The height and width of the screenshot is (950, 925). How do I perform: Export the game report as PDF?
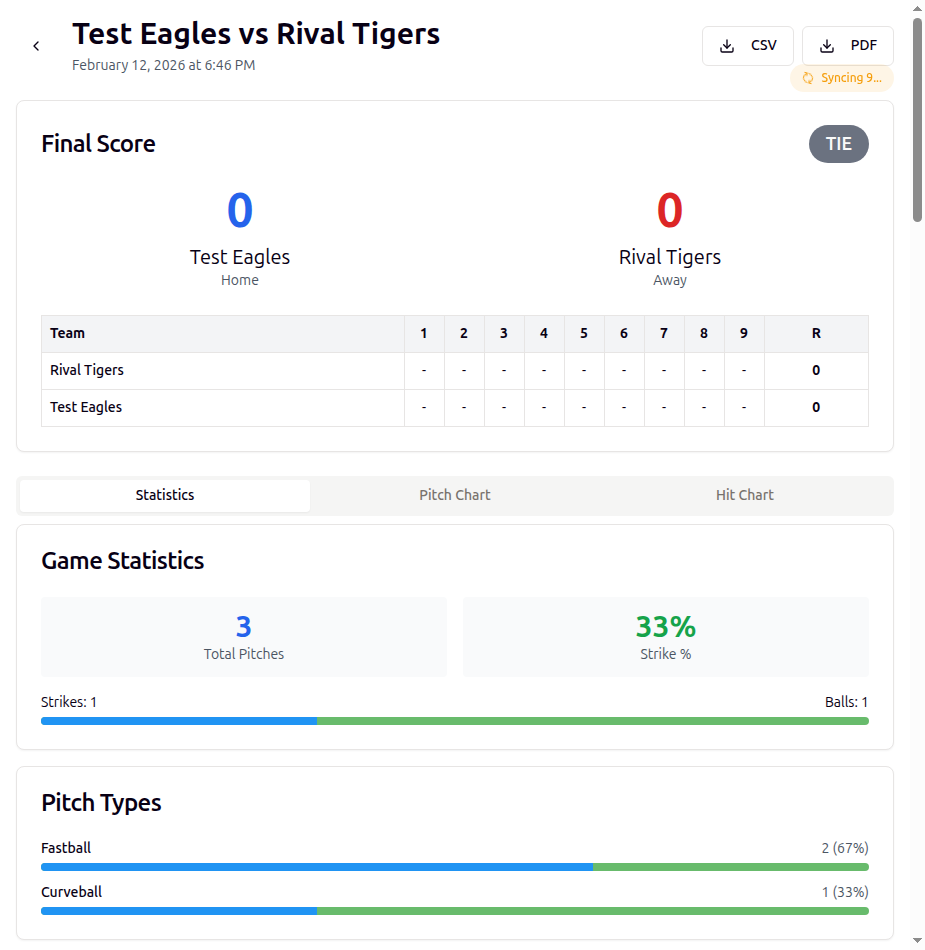coord(847,45)
